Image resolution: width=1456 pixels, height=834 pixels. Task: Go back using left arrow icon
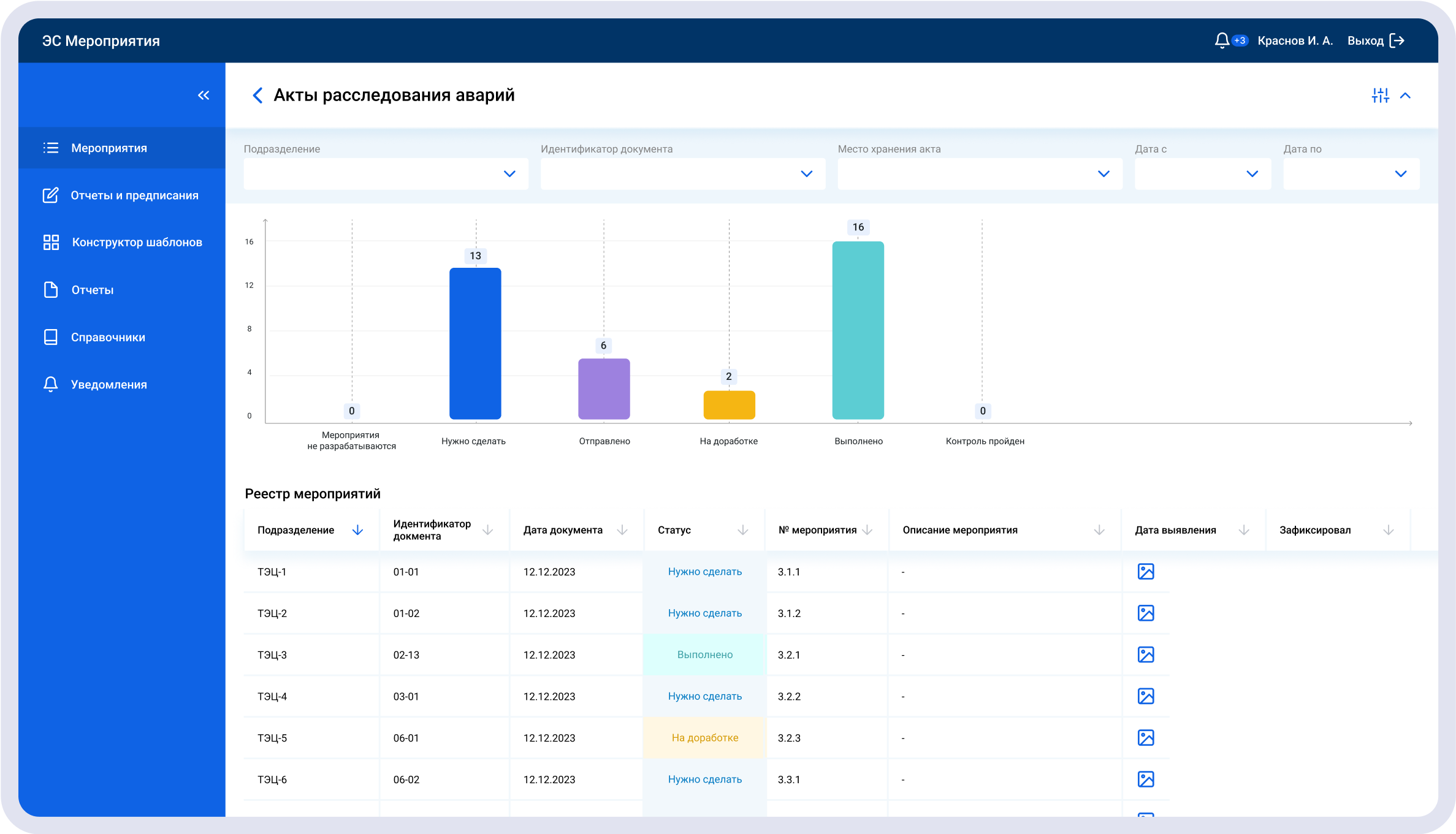tap(257, 95)
